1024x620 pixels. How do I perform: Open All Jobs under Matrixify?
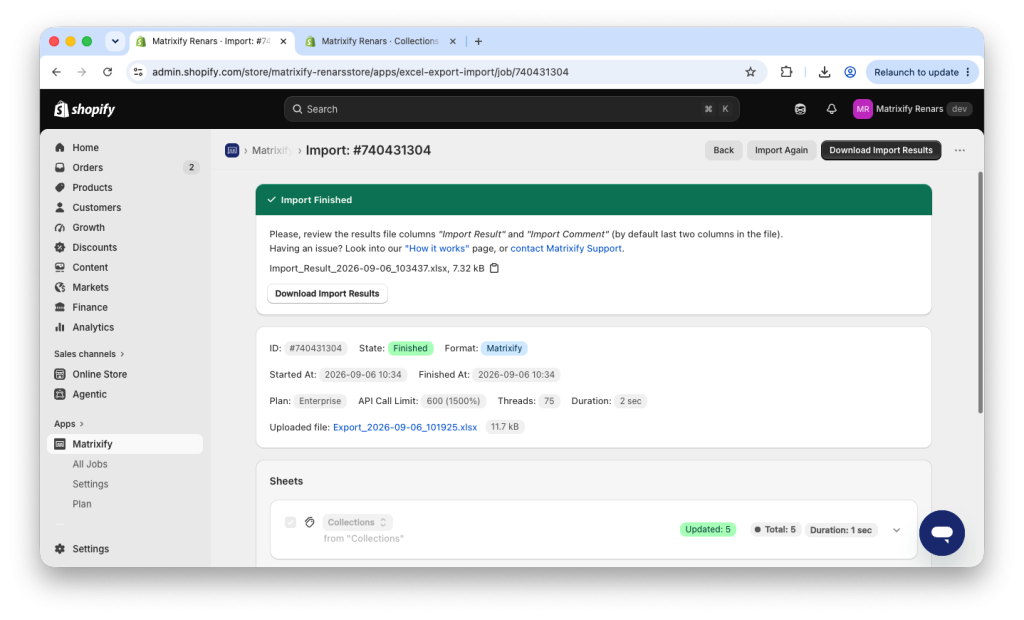click(x=89, y=464)
